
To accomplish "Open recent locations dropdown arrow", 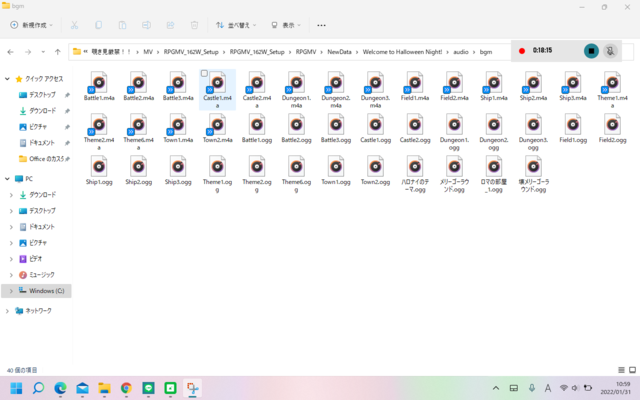I will point(43,52).
